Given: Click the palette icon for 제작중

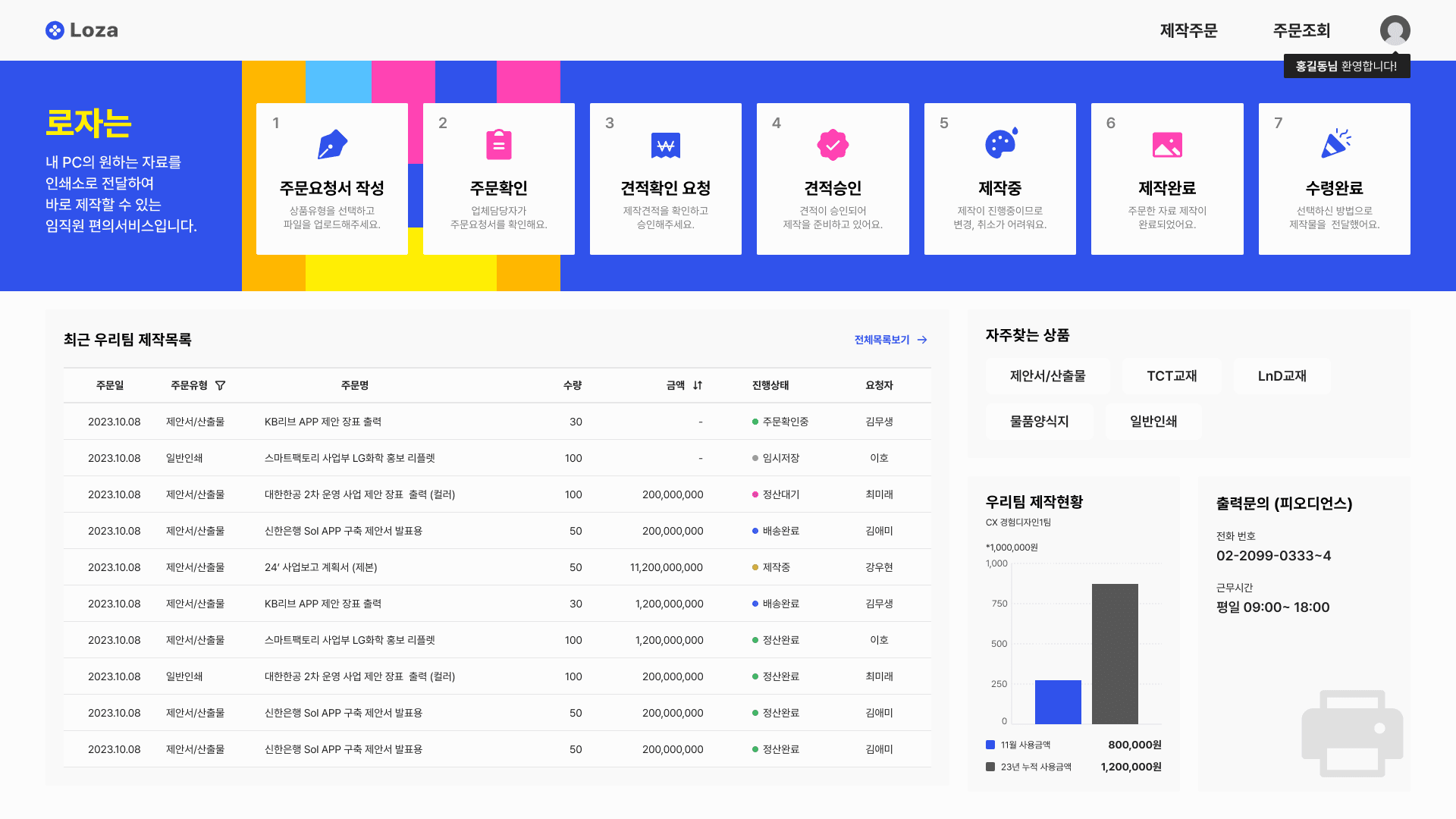Looking at the screenshot, I should pyautogui.click(x=1001, y=143).
